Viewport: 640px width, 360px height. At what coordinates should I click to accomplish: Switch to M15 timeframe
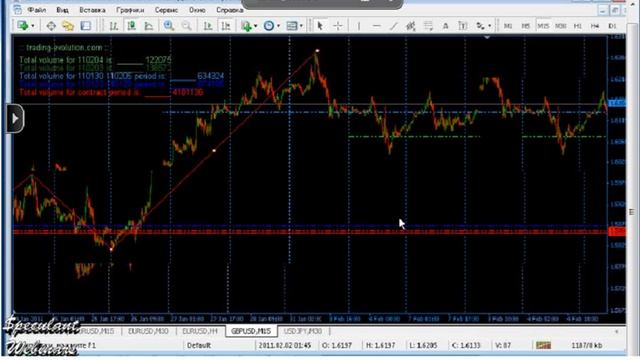tap(543, 26)
